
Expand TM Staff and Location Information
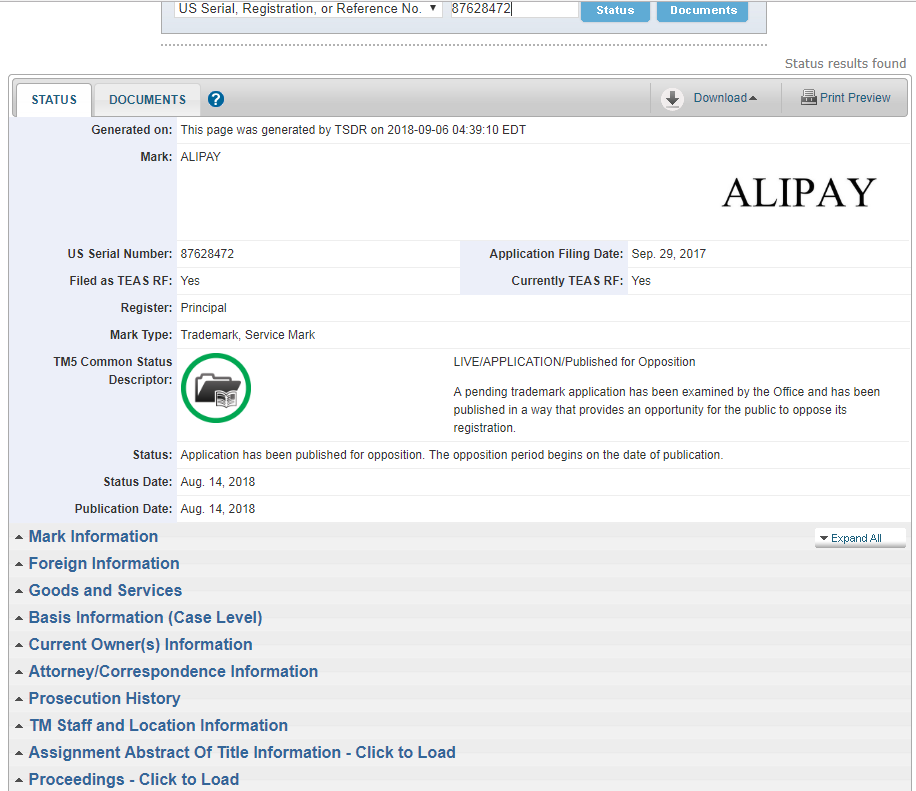[158, 725]
